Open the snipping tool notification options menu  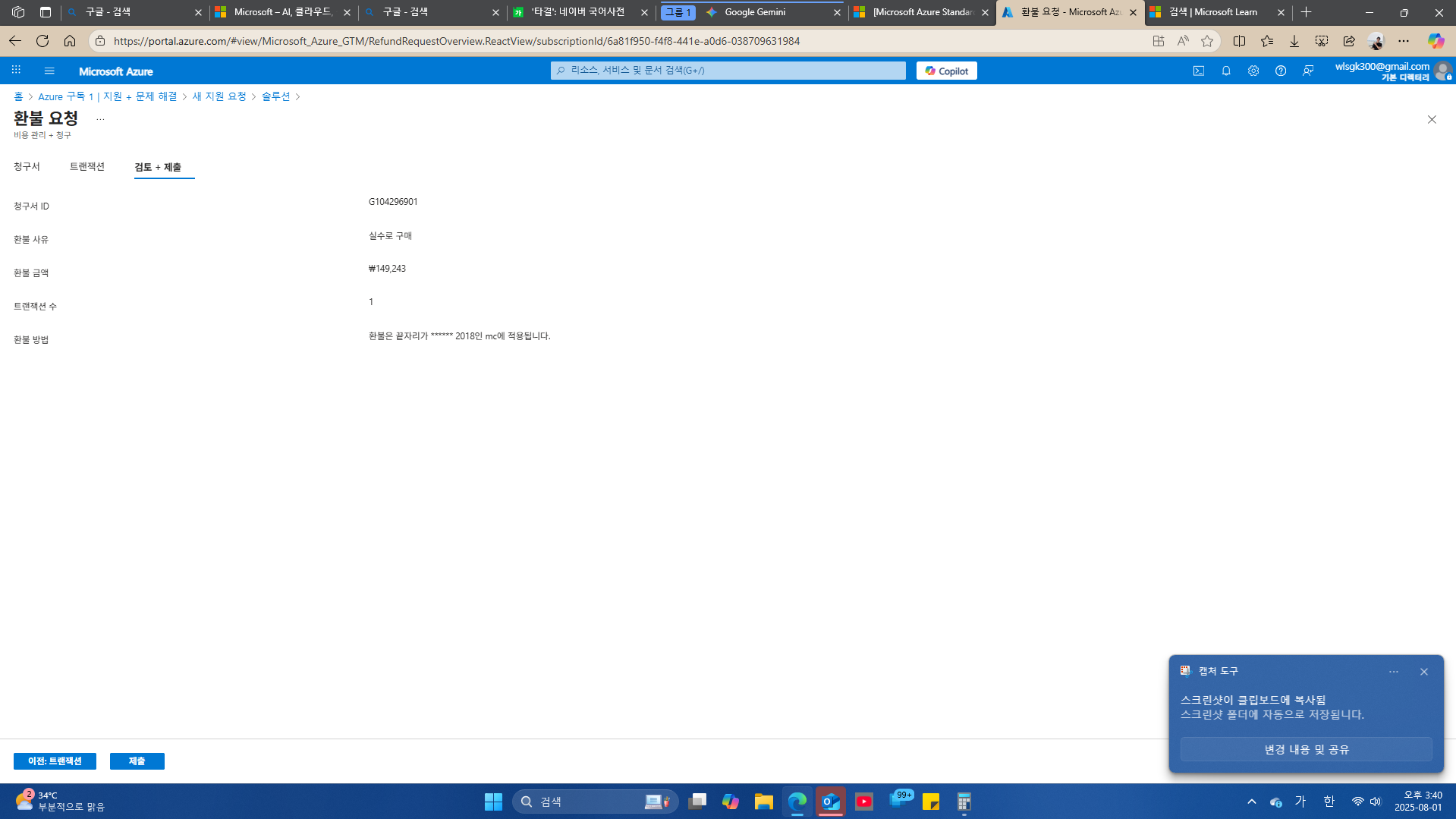coord(1393,671)
